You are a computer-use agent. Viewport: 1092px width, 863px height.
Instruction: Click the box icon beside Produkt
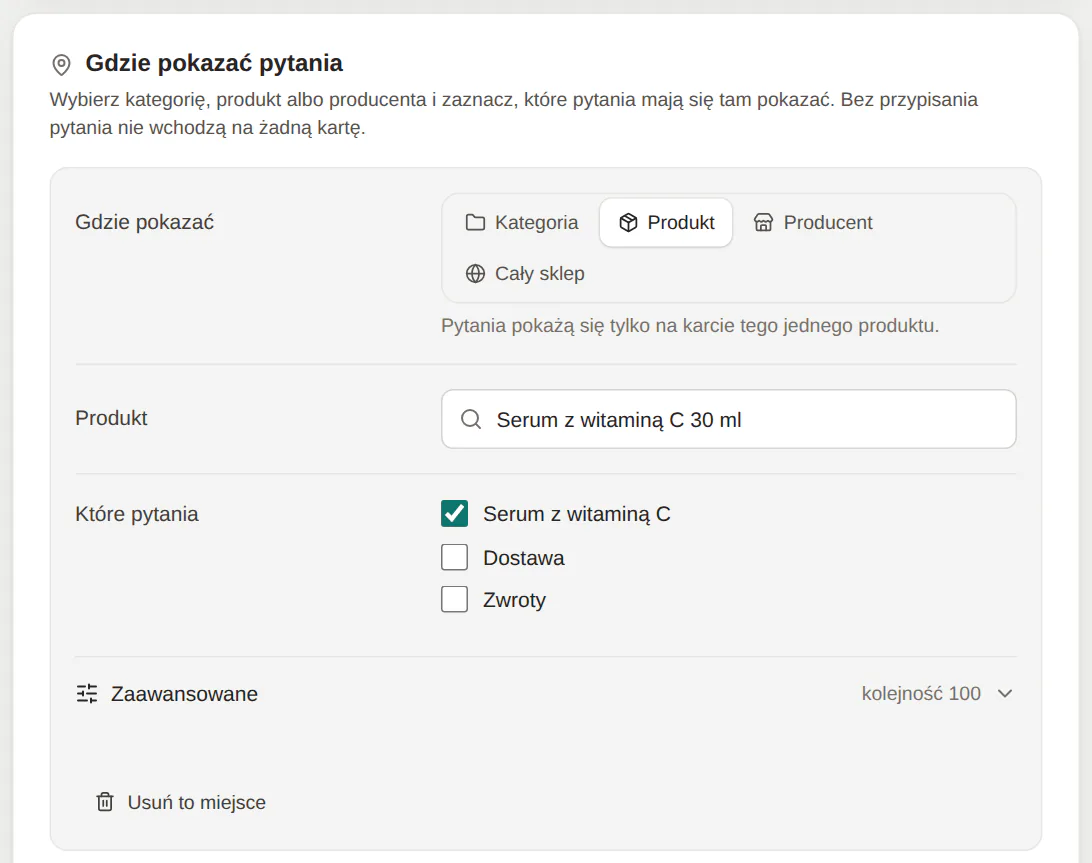coord(628,223)
